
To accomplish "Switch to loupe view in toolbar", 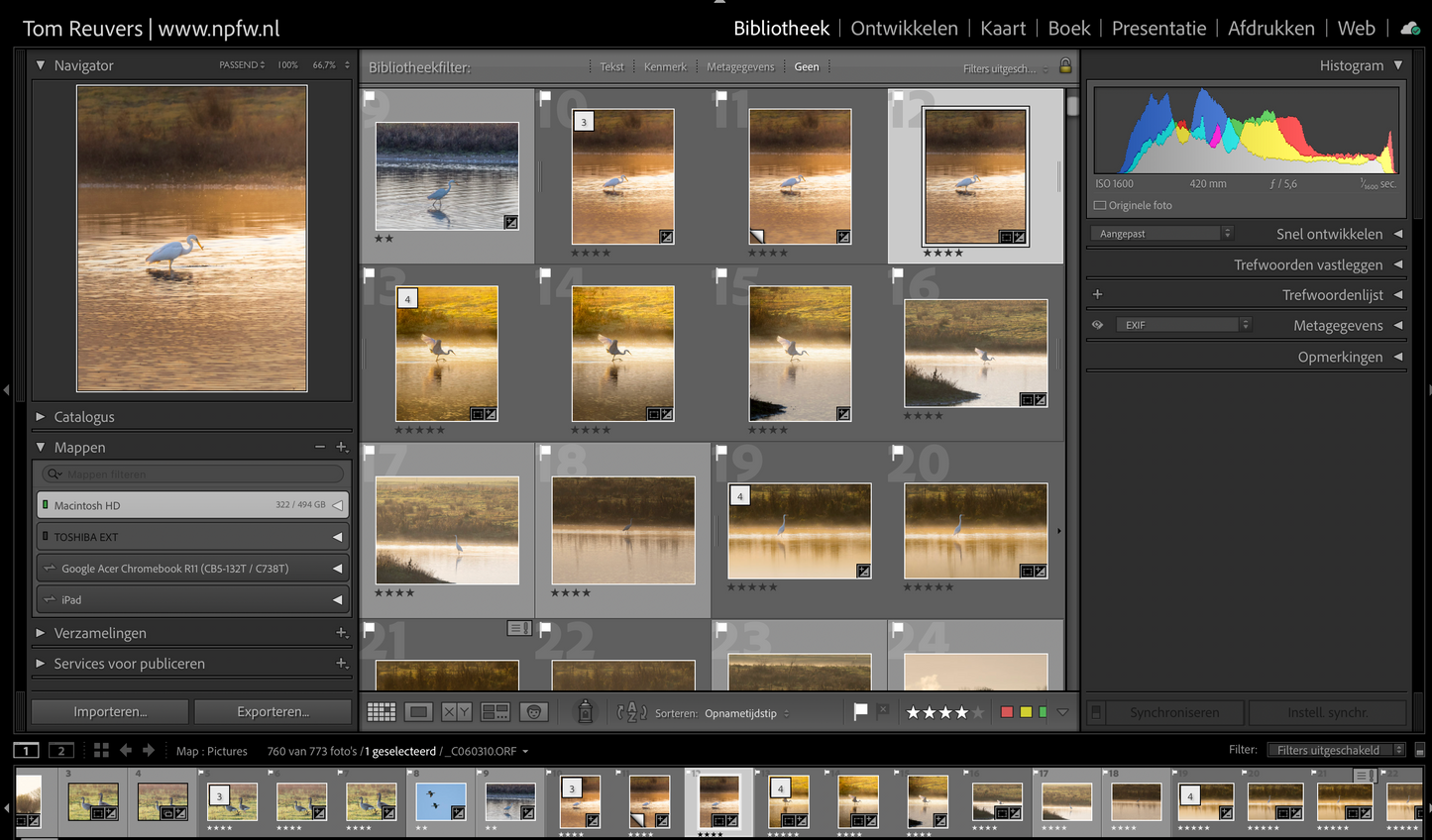I will 419,712.
